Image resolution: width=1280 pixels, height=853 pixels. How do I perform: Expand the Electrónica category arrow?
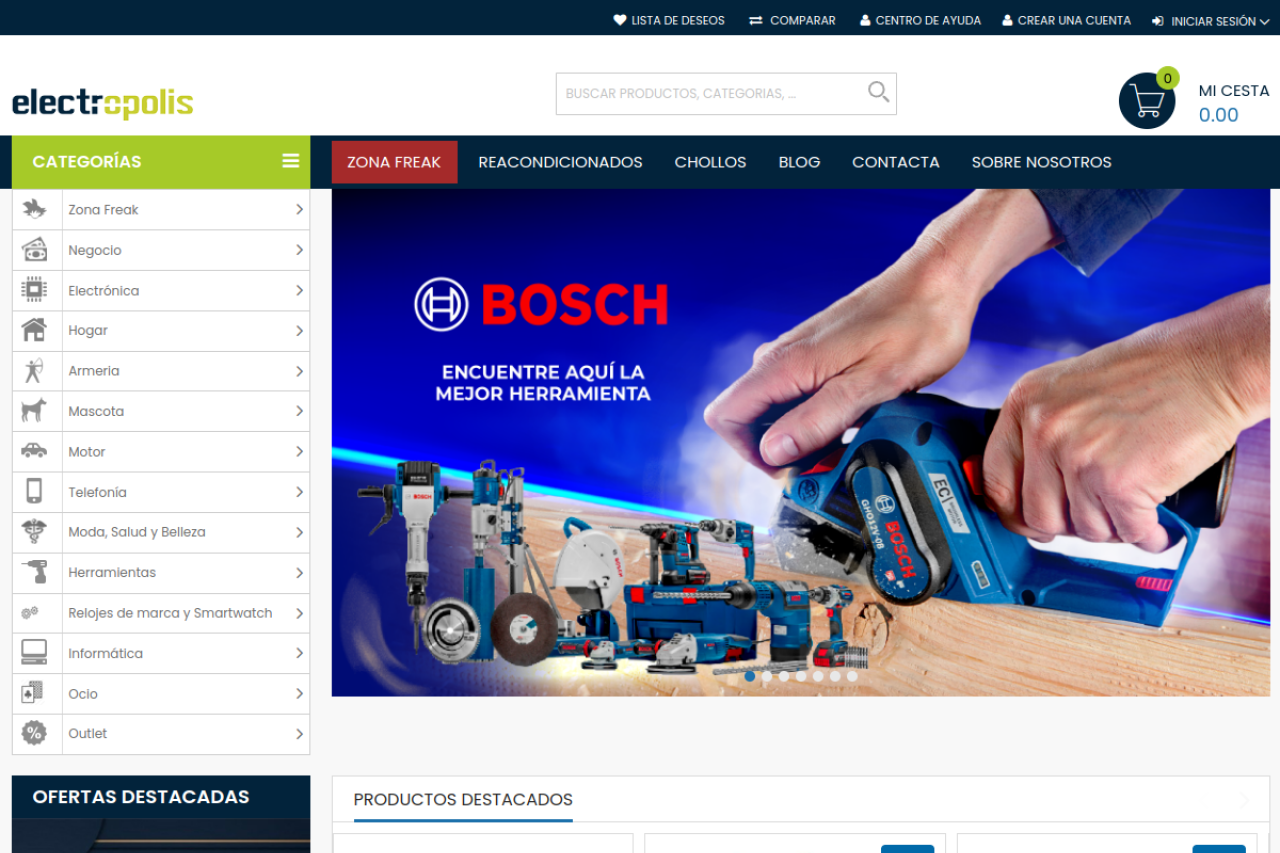[299, 290]
